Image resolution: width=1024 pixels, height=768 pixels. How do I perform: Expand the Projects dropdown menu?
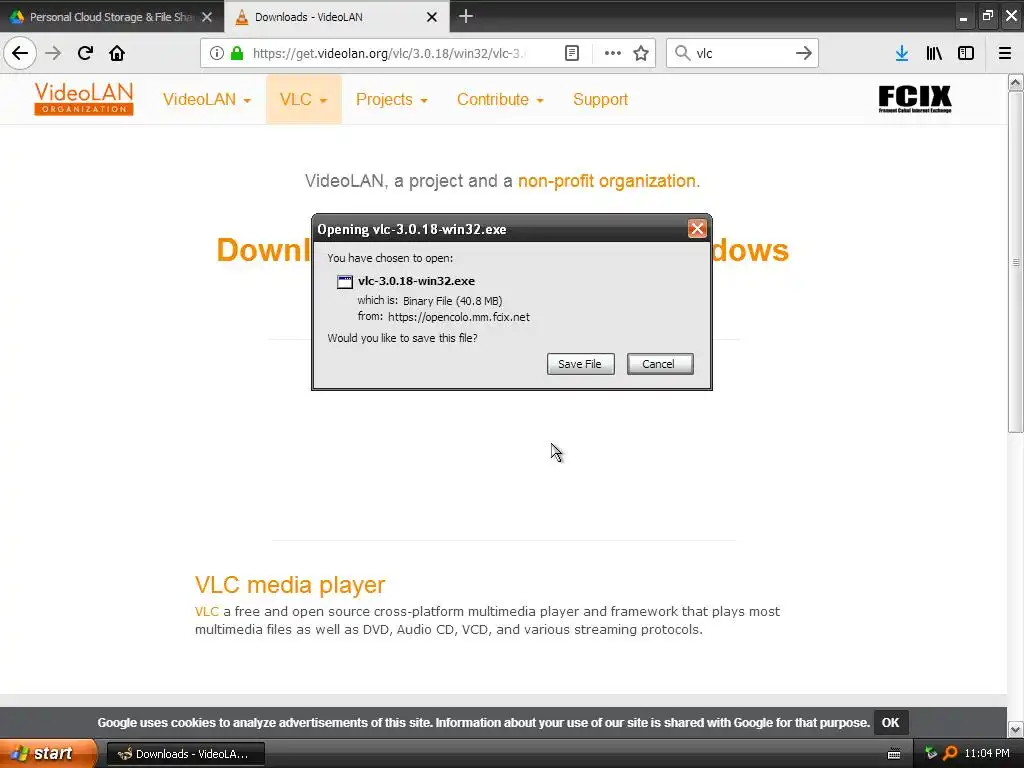click(x=392, y=99)
